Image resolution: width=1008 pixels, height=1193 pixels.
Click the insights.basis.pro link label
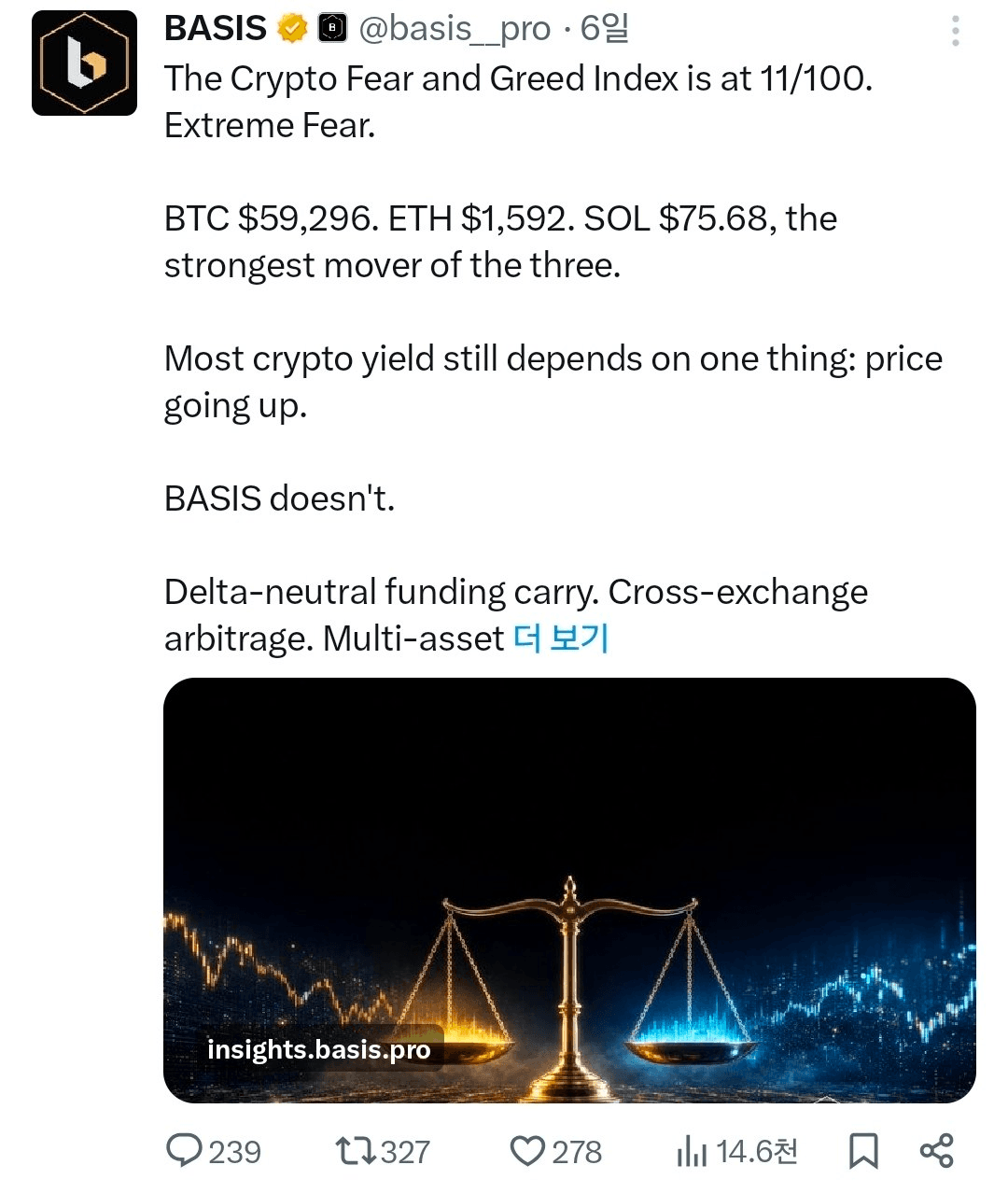pos(319,1049)
